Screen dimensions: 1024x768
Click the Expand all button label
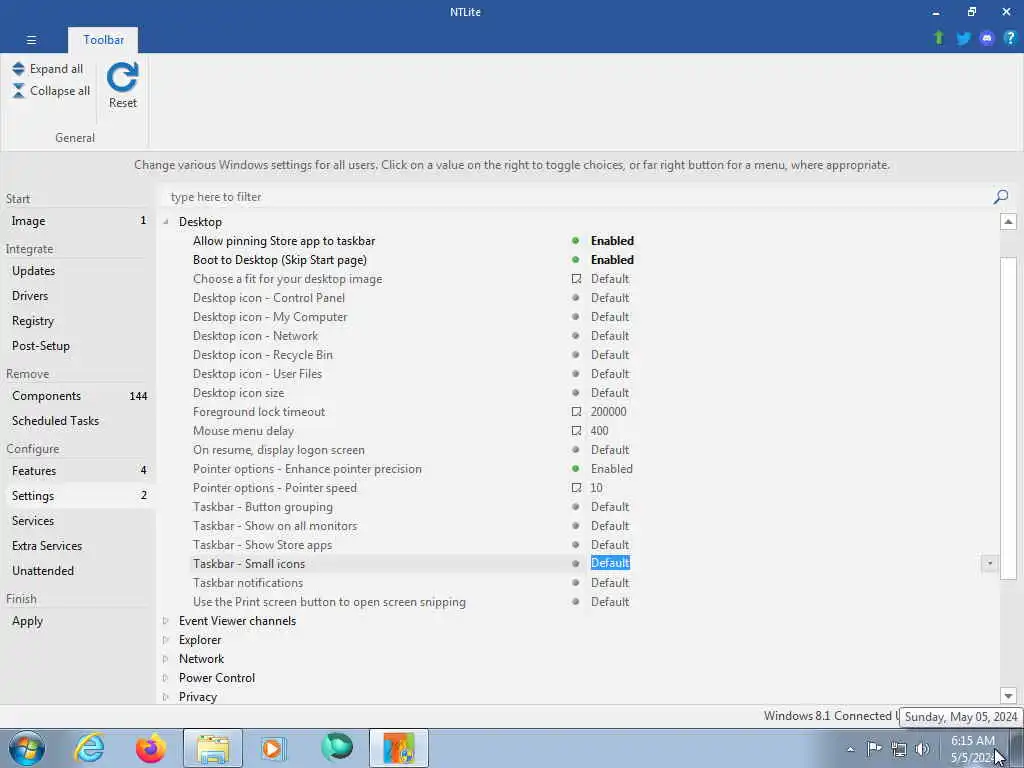click(56, 69)
